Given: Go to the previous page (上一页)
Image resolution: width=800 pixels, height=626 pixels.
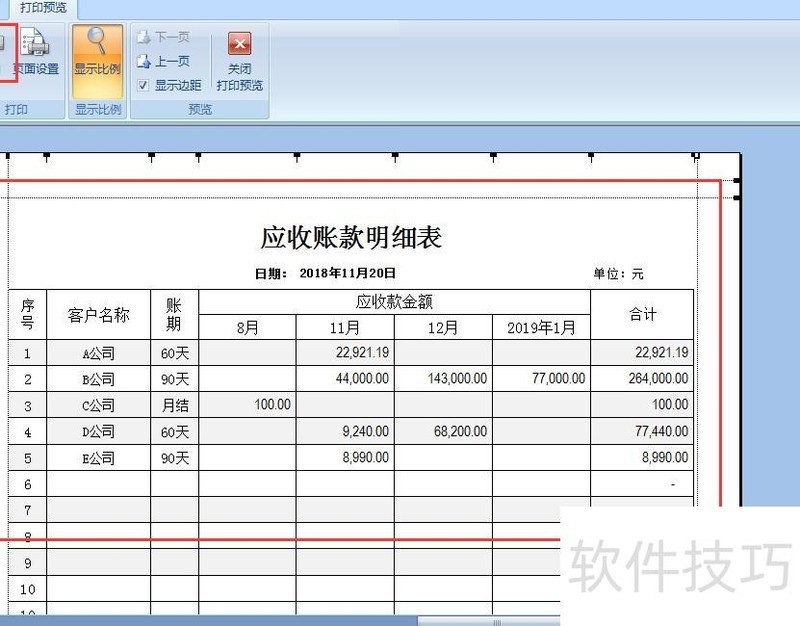Looking at the screenshot, I should [168, 60].
